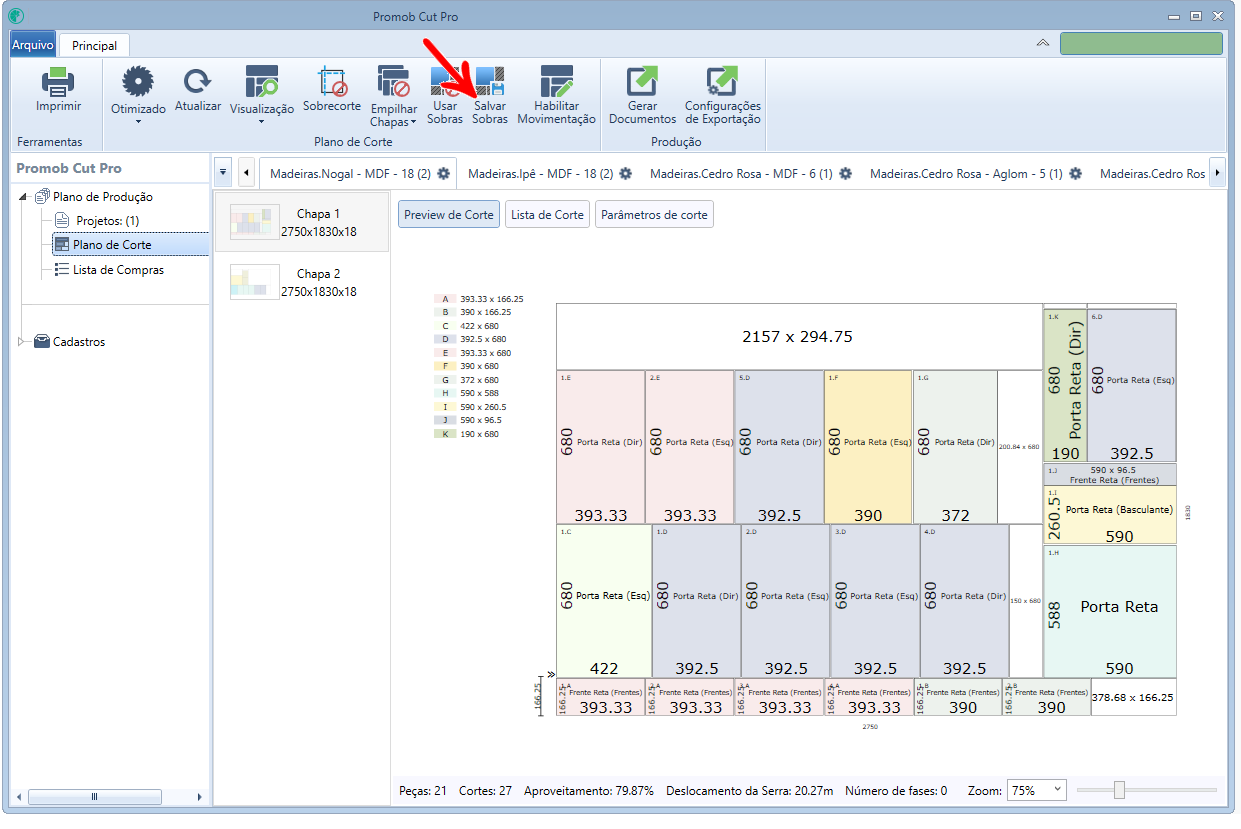Viewport: 1241px width, 829px height.
Task: Open the Zoom 75% combo box
Action: click(x=1037, y=790)
